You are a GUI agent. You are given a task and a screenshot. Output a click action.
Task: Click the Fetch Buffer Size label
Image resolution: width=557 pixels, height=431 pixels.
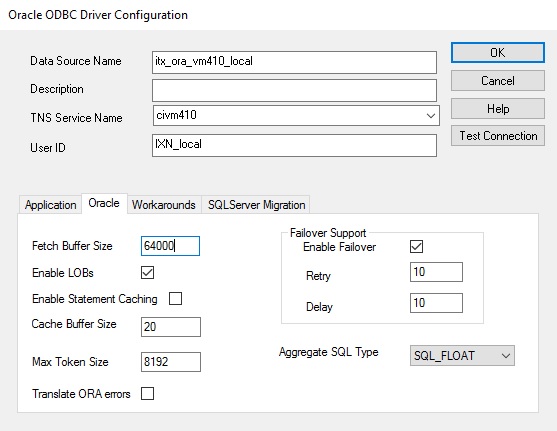72,246
